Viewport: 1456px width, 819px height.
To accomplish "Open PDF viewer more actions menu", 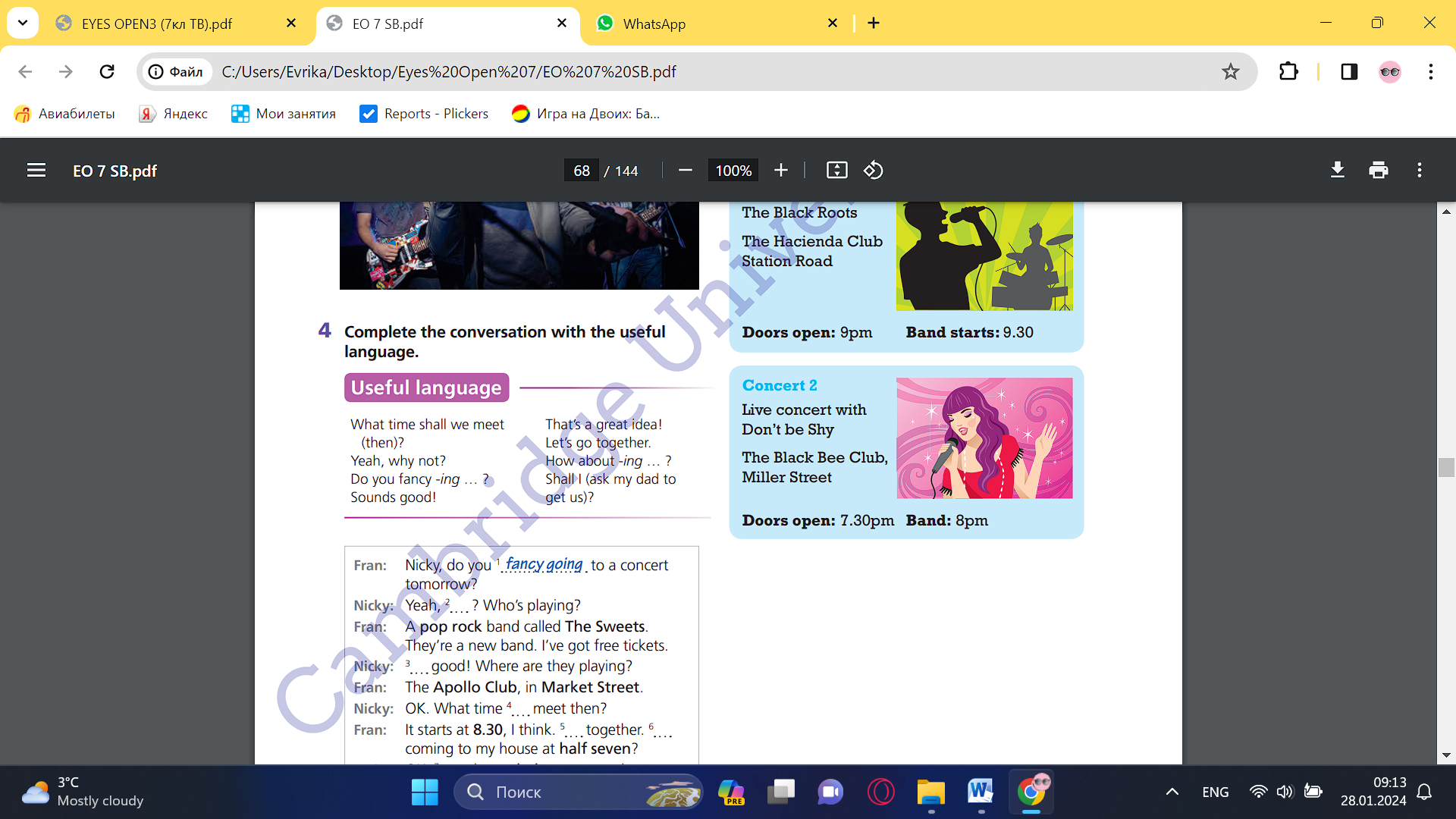I will click(1420, 171).
